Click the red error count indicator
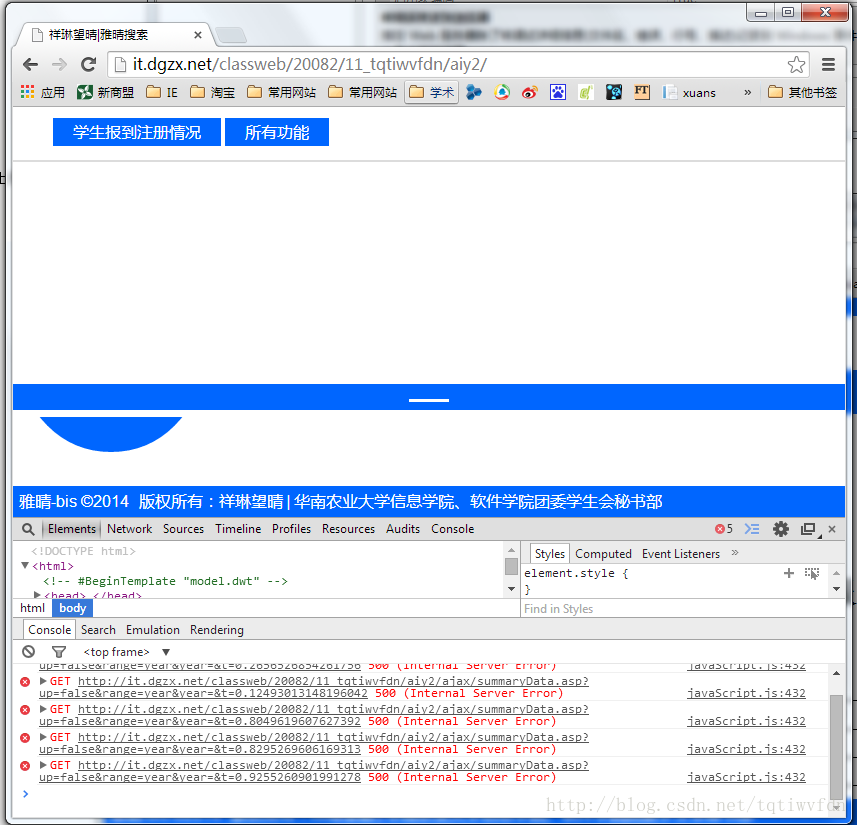This screenshot has height=825, width=857. 724,529
